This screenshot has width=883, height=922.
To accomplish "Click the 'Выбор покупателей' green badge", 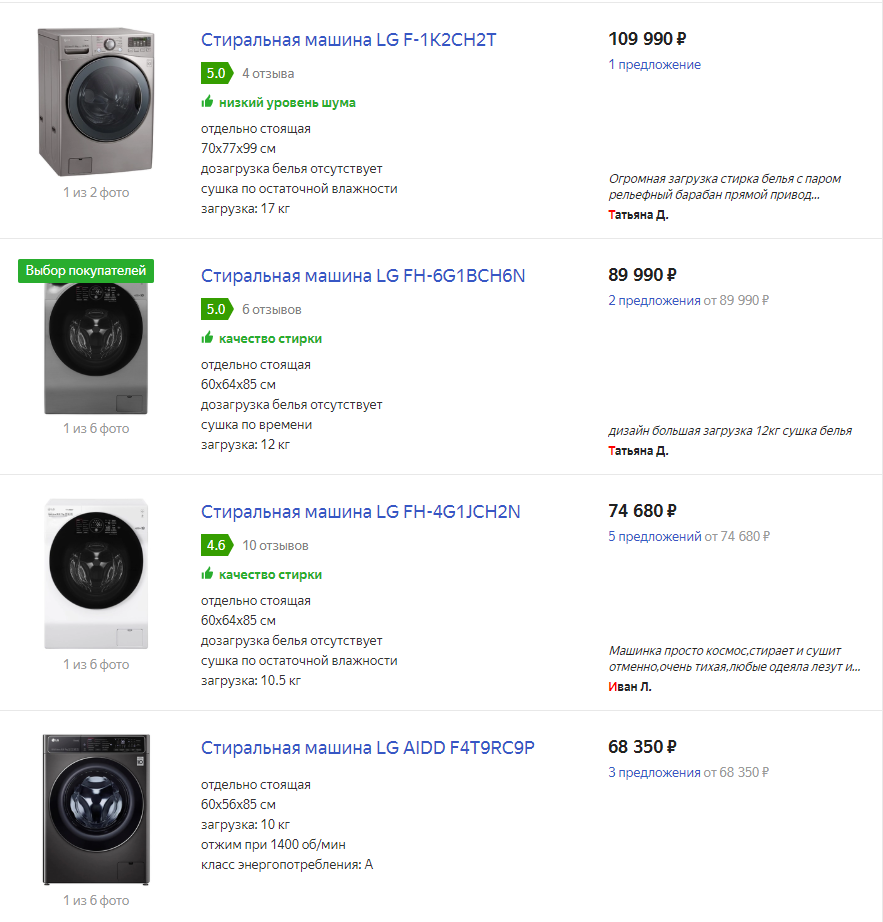I will click(86, 271).
